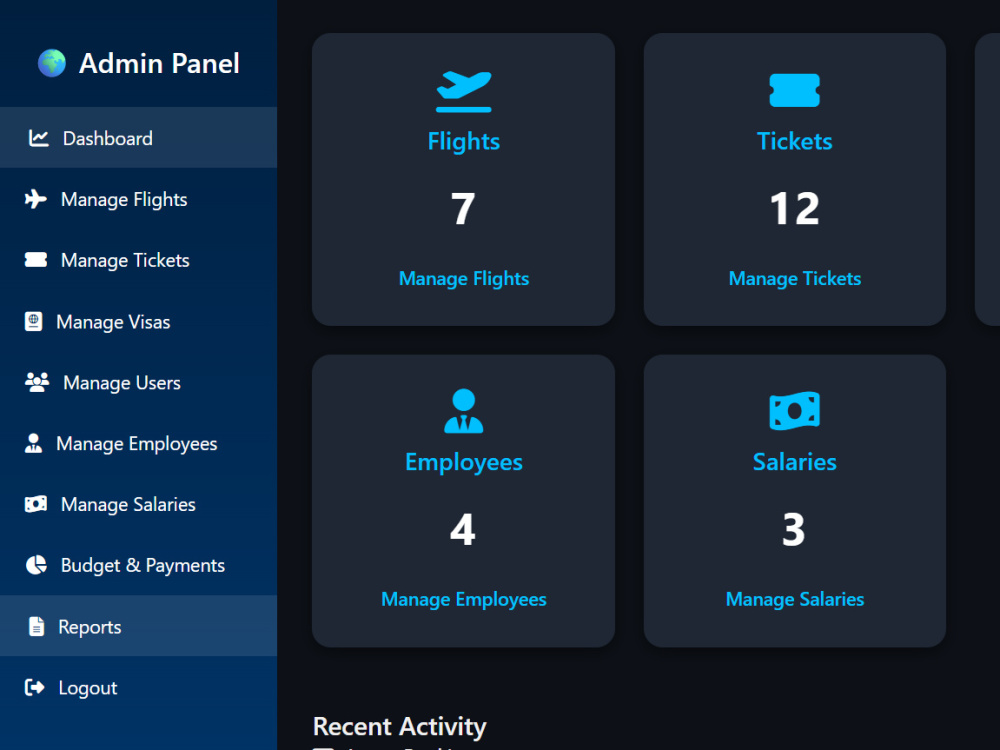
Task: Click the Dashboard chart-line icon
Action: click(x=38, y=138)
